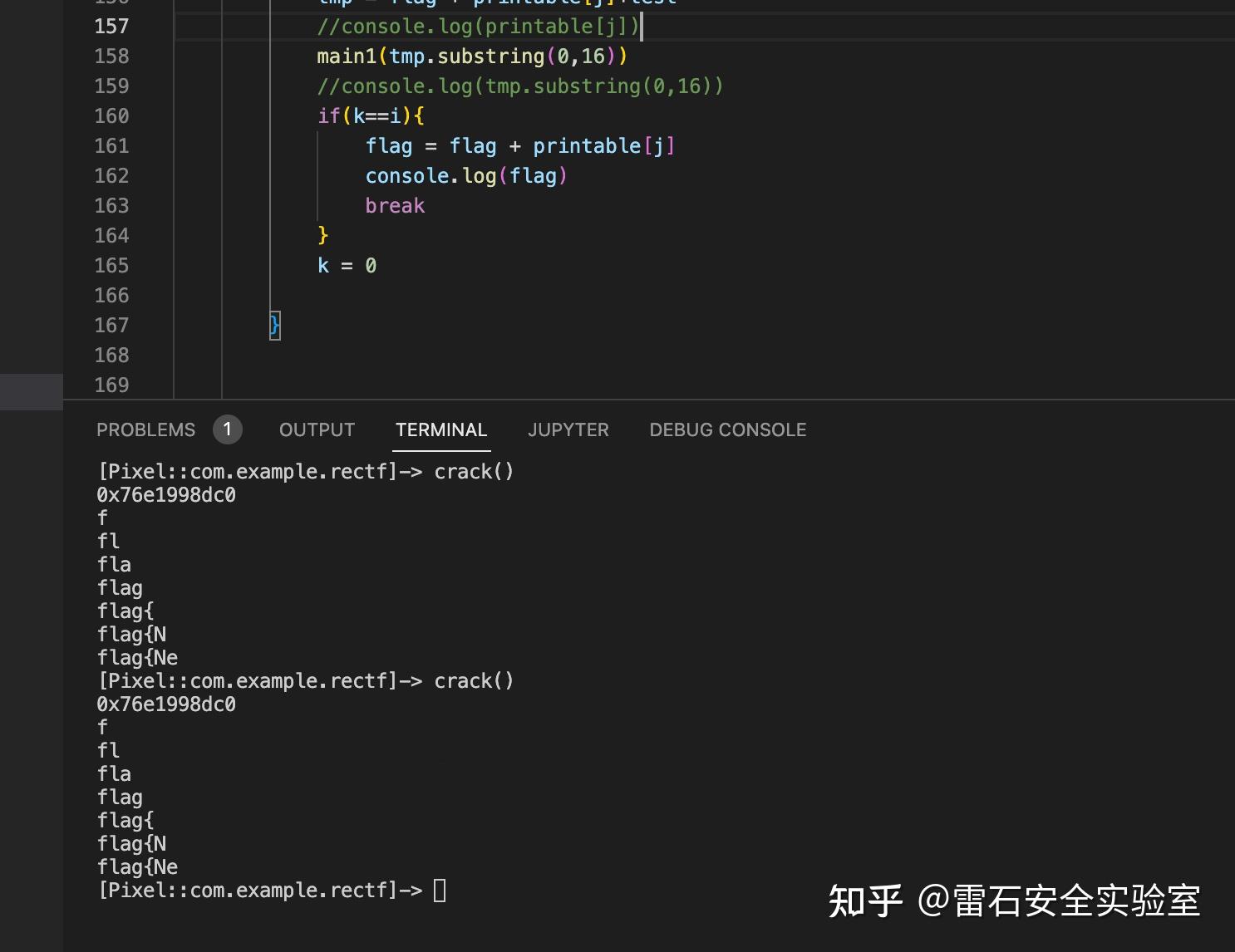
Task: Click the problems count badge showing 1
Action: 227,429
